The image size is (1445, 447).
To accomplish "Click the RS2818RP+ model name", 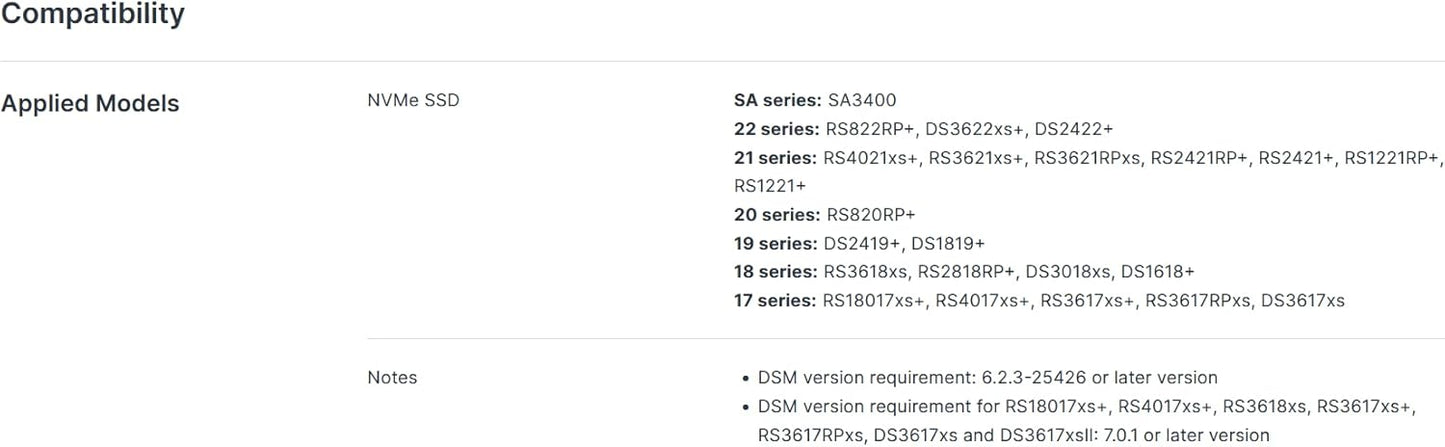I will pyautogui.click(x=967, y=272).
